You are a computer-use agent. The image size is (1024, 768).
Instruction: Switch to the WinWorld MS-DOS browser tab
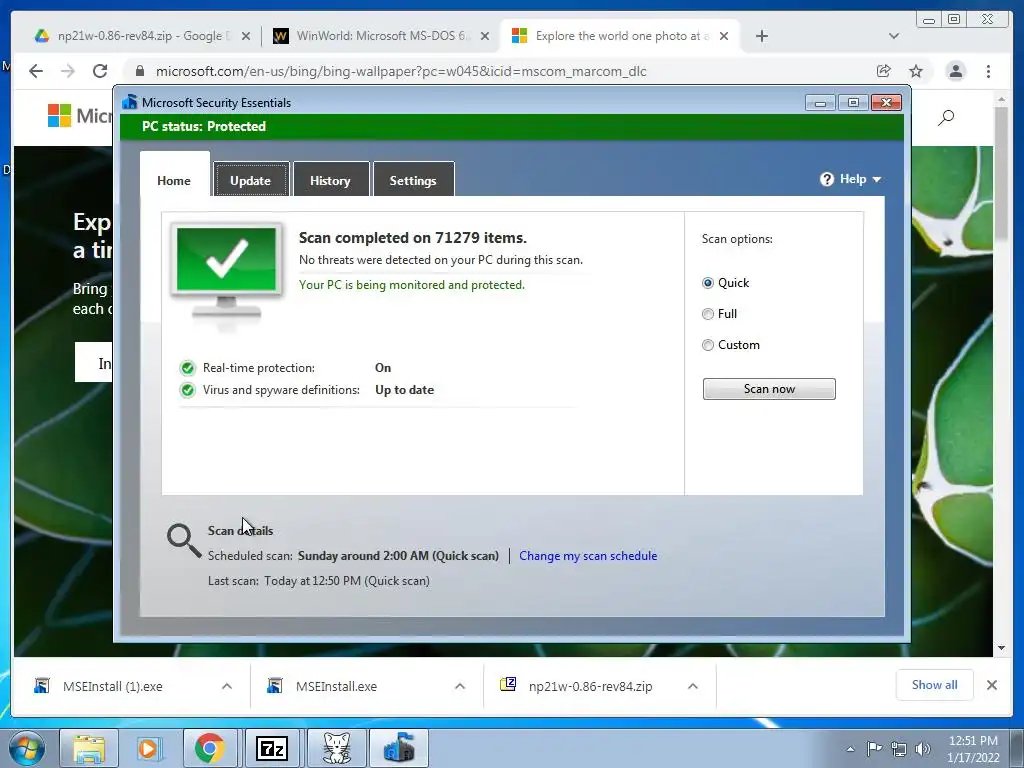[x=381, y=36]
